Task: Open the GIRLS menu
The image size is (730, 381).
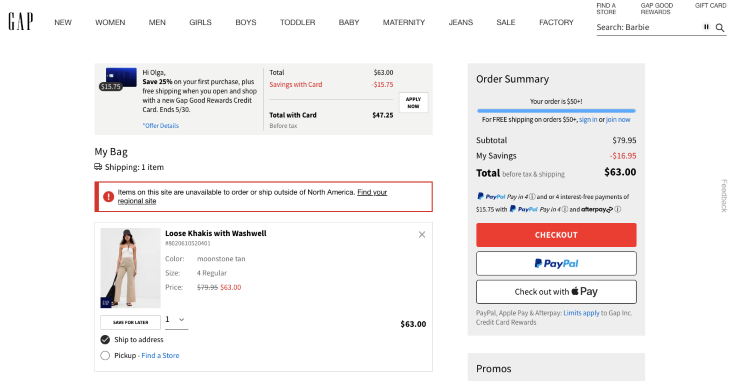Action: (x=200, y=22)
